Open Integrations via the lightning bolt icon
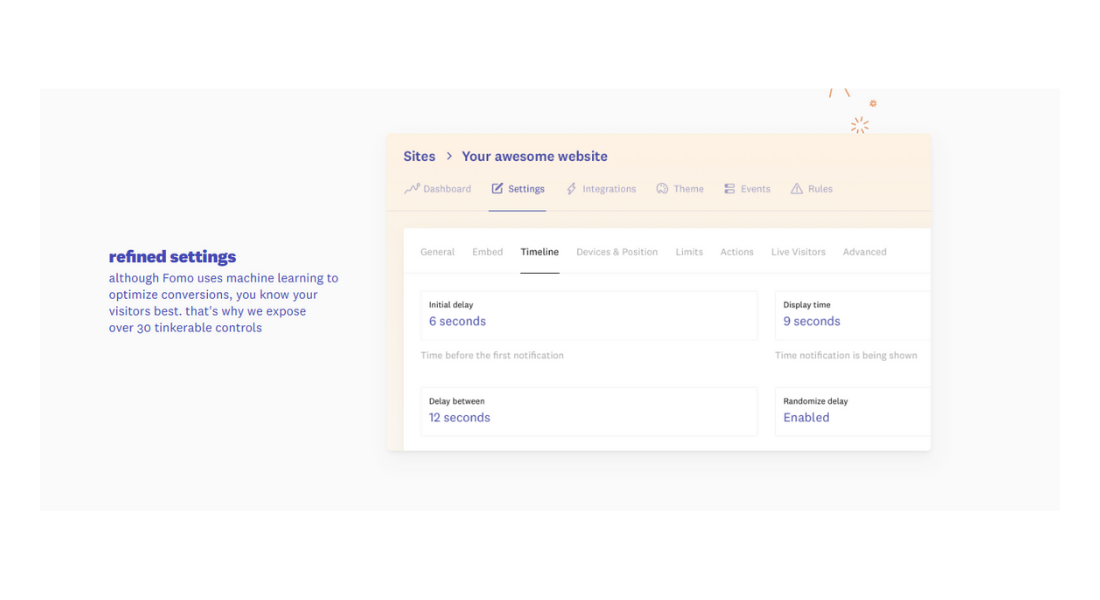1100x600 pixels. point(571,188)
